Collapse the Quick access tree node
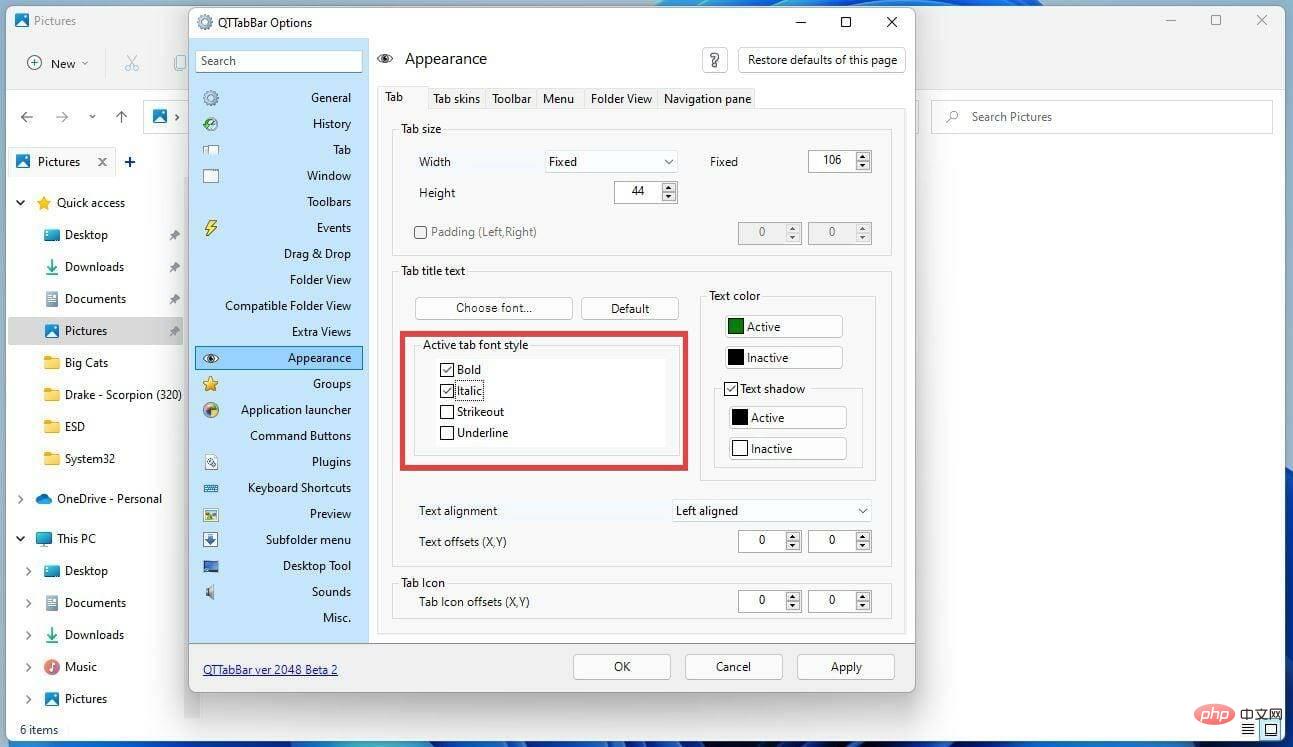The width and height of the screenshot is (1293, 747). (21, 203)
